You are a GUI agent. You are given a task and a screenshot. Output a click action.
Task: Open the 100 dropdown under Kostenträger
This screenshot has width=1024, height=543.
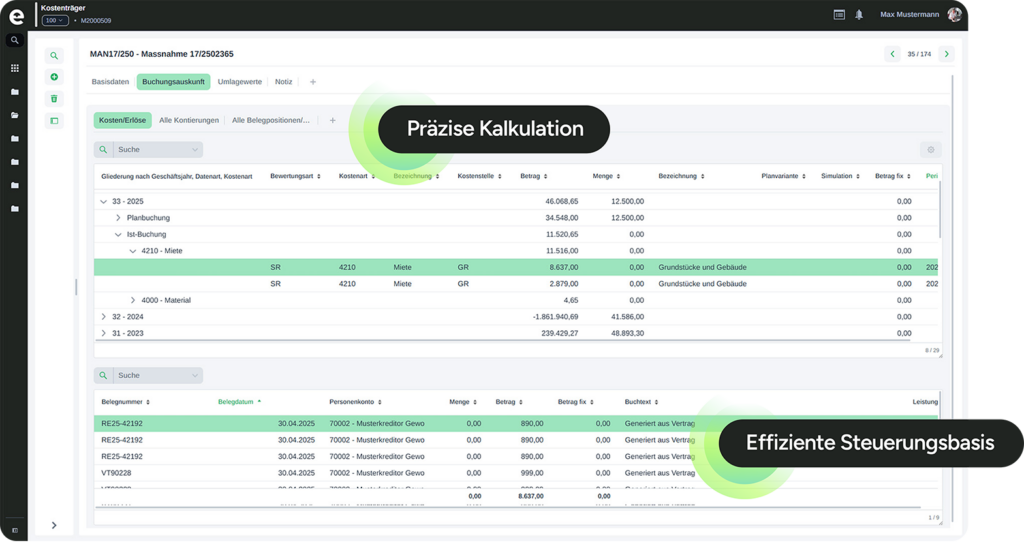(55, 20)
